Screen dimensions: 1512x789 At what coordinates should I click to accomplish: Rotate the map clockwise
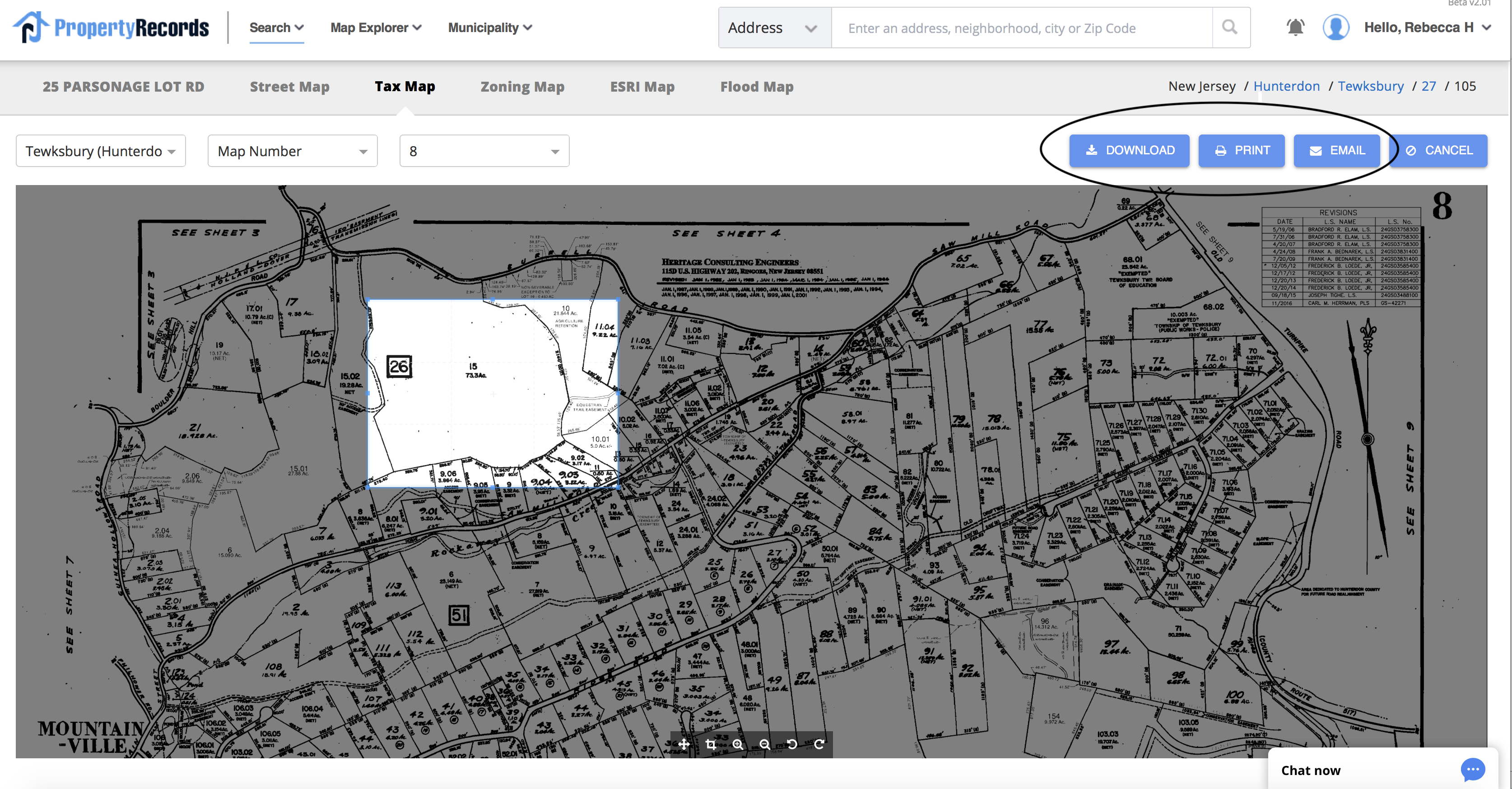click(819, 744)
